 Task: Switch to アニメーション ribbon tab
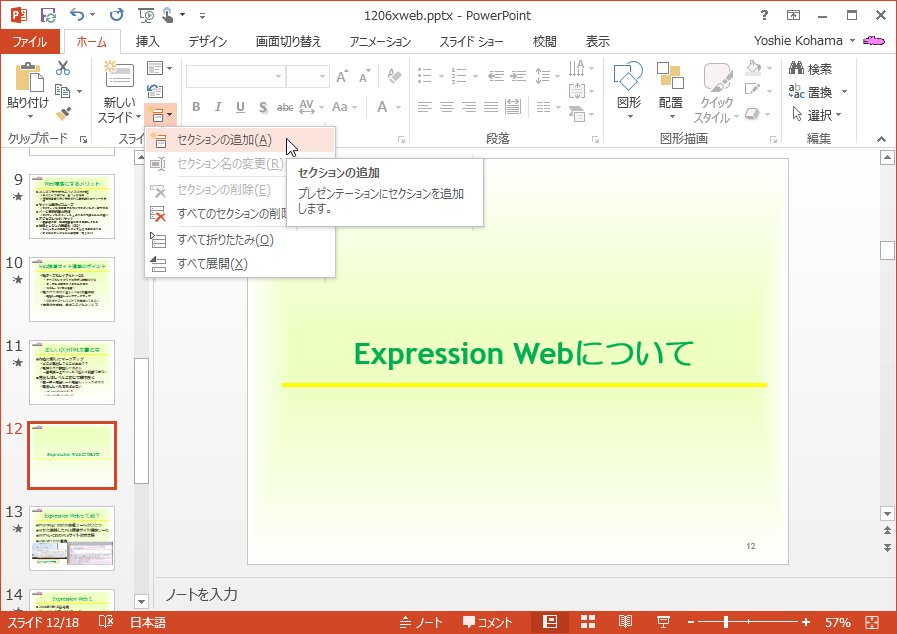[x=380, y=42]
